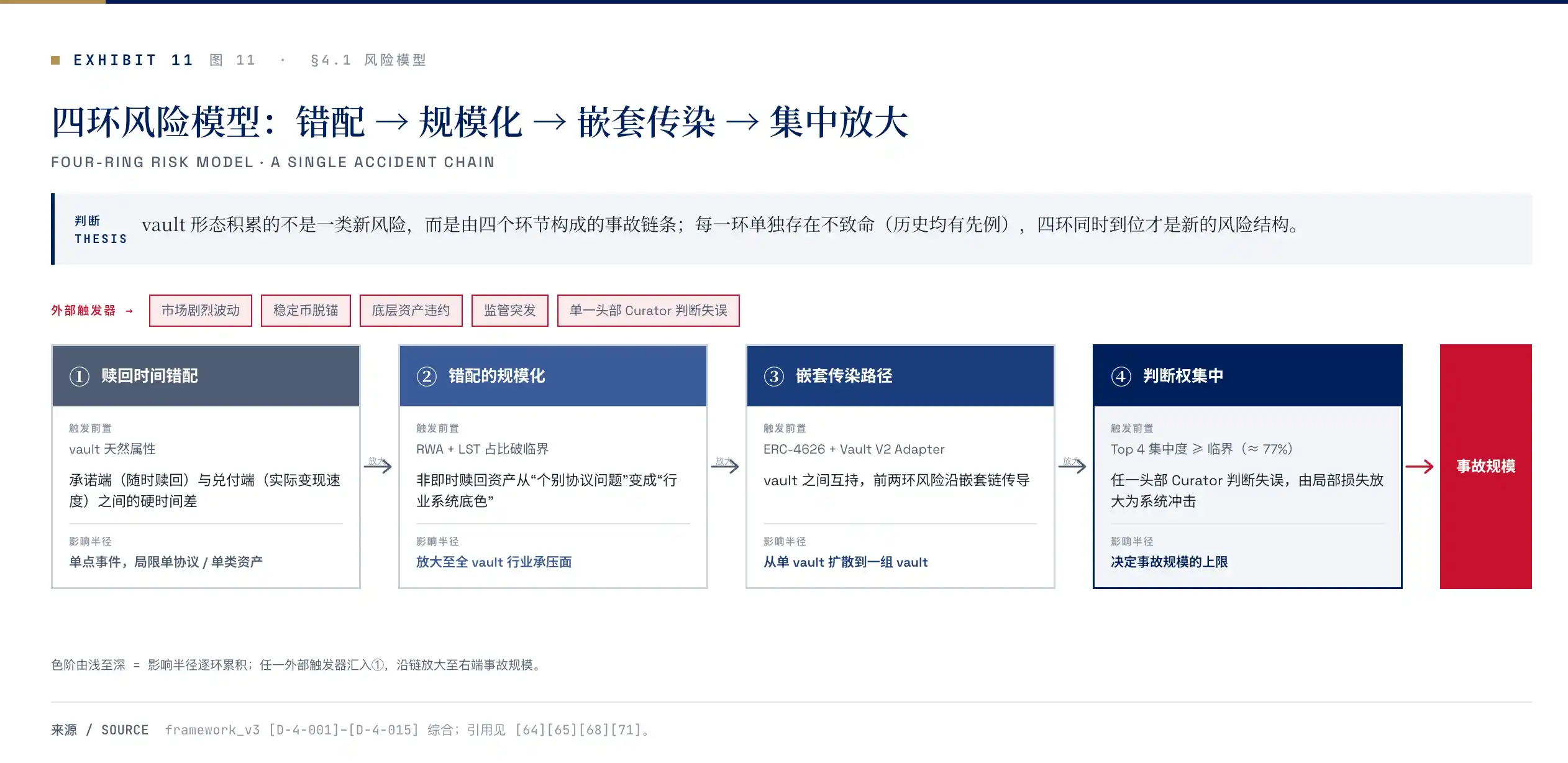
Task: Select the 底层资产违约 trigger tag
Action: [x=411, y=310]
